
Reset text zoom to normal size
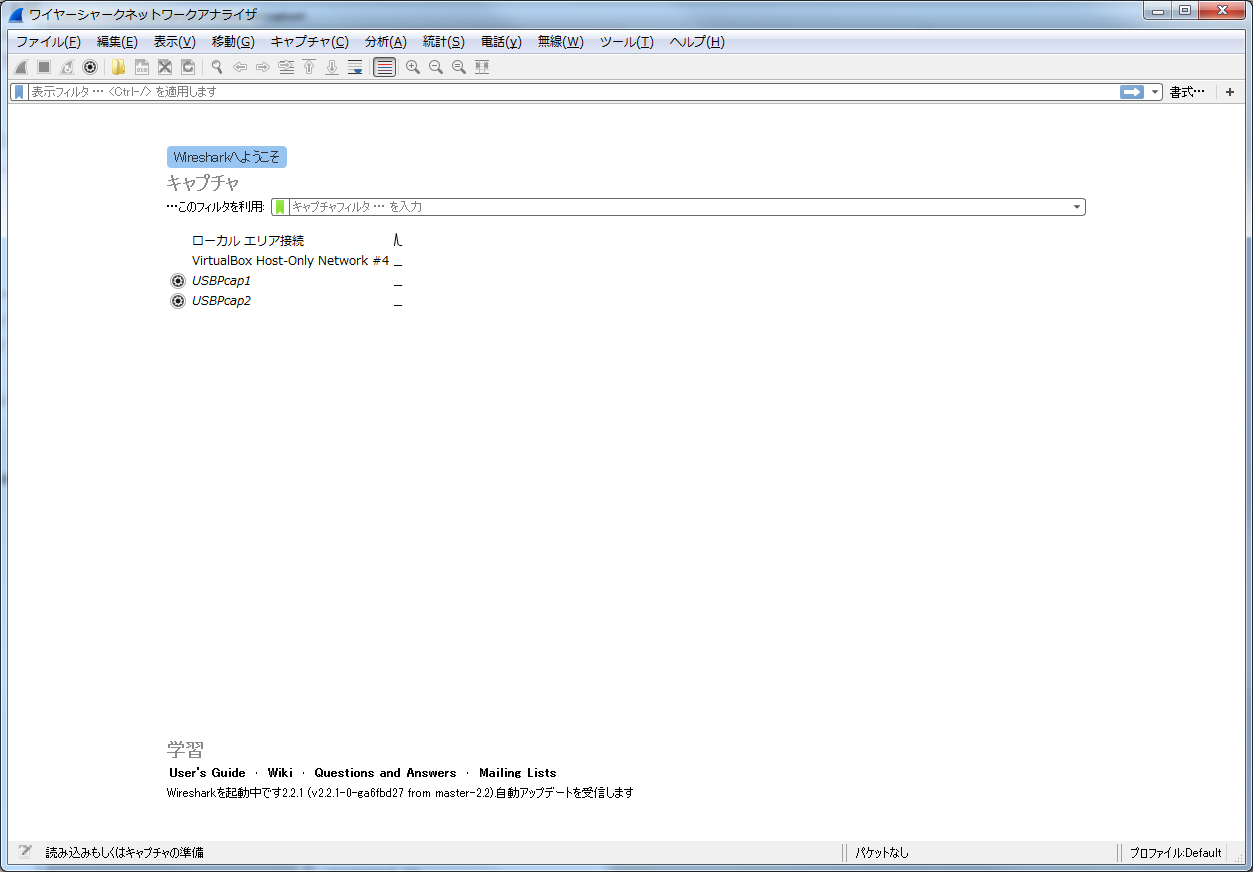[459, 67]
